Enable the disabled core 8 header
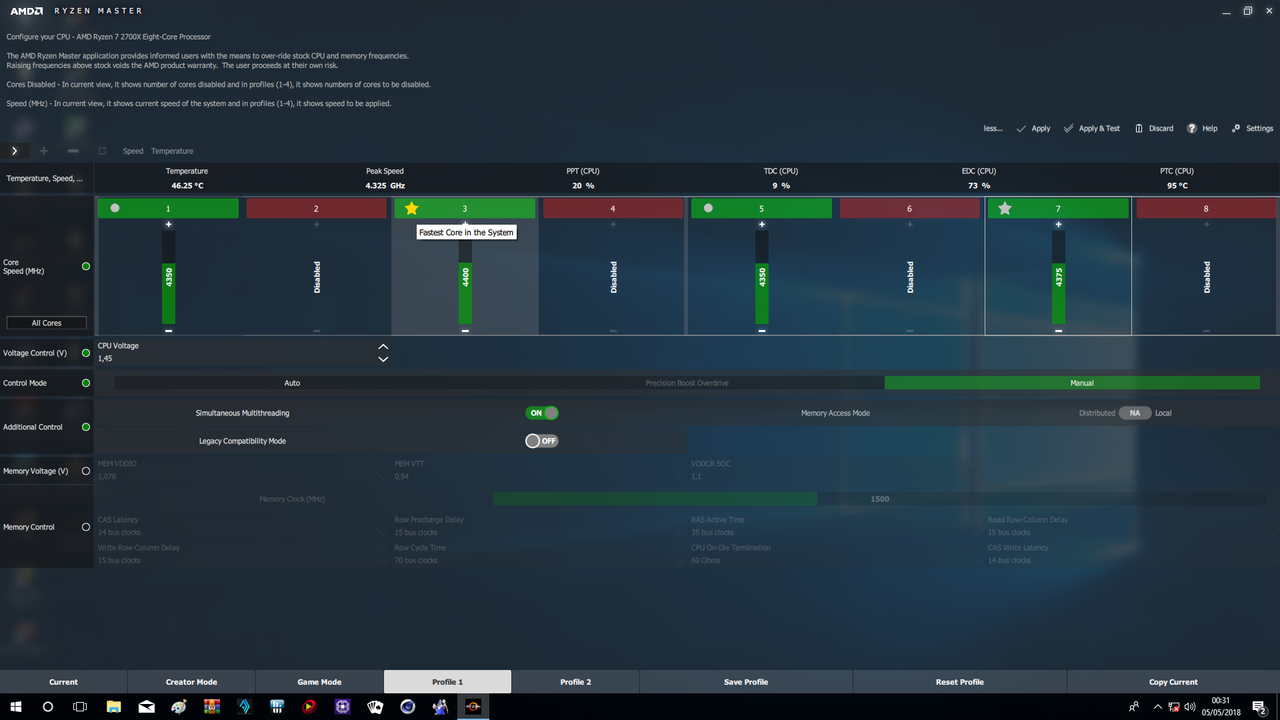 point(1206,208)
